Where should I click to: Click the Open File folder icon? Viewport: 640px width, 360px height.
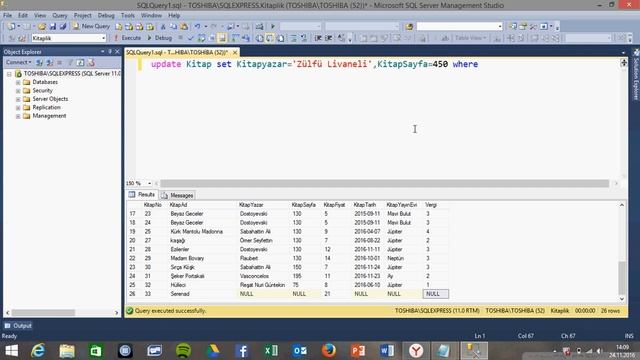[42, 27]
